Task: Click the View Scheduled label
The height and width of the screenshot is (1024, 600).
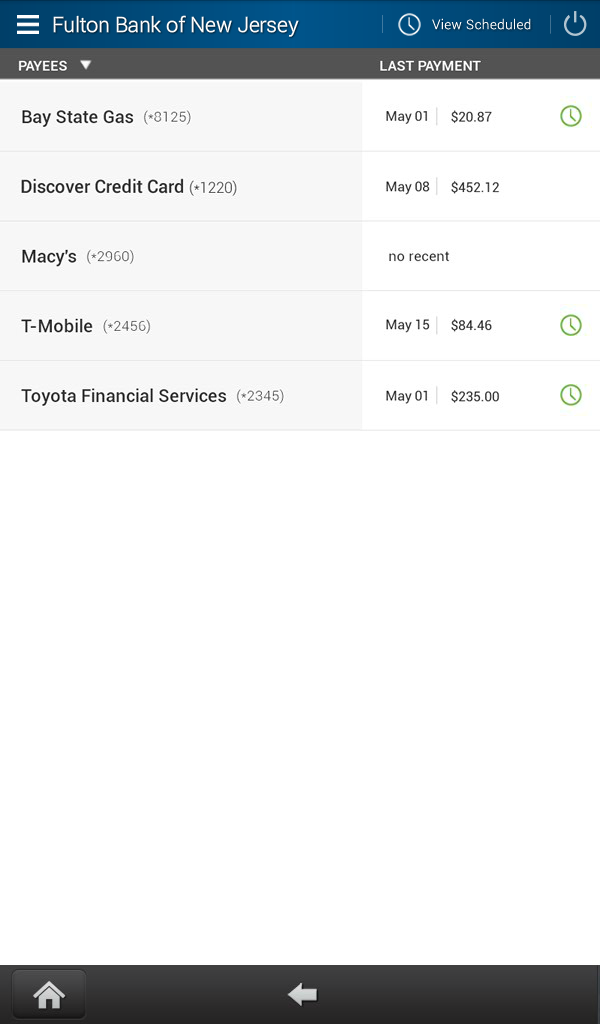Action: point(483,23)
